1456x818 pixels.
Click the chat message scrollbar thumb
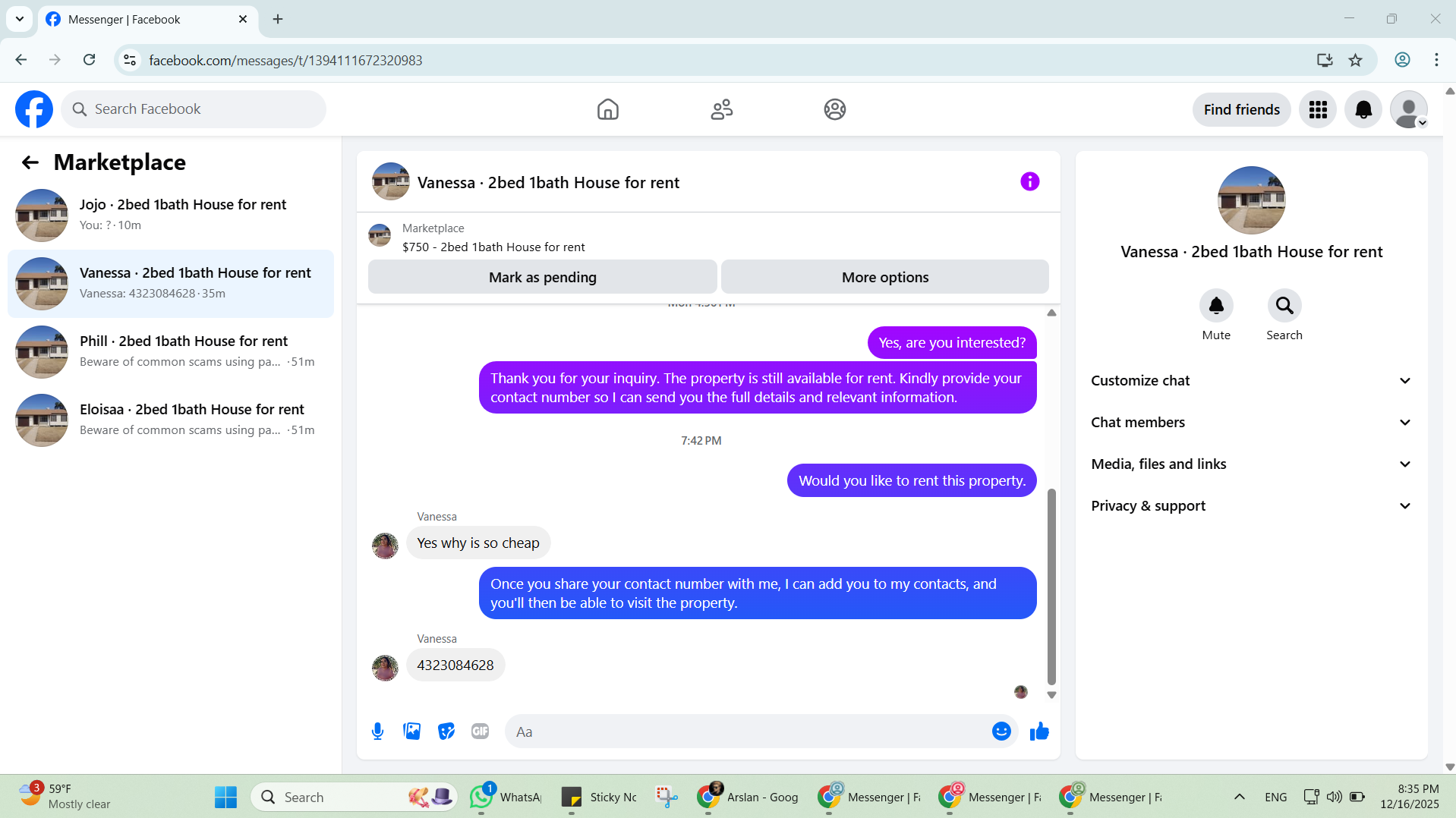pos(1051,587)
